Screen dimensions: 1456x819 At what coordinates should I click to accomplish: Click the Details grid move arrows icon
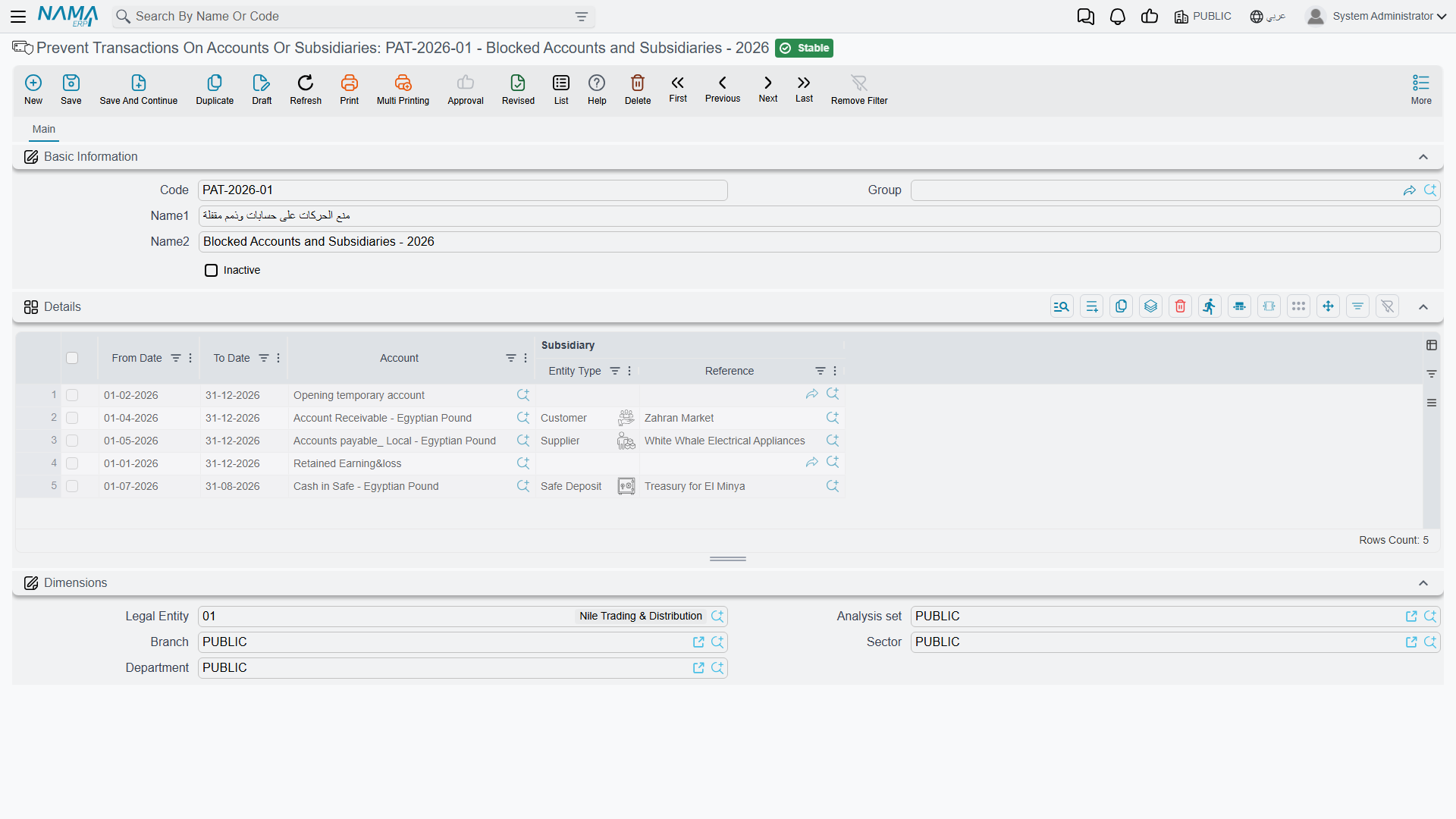click(x=1328, y=306)
